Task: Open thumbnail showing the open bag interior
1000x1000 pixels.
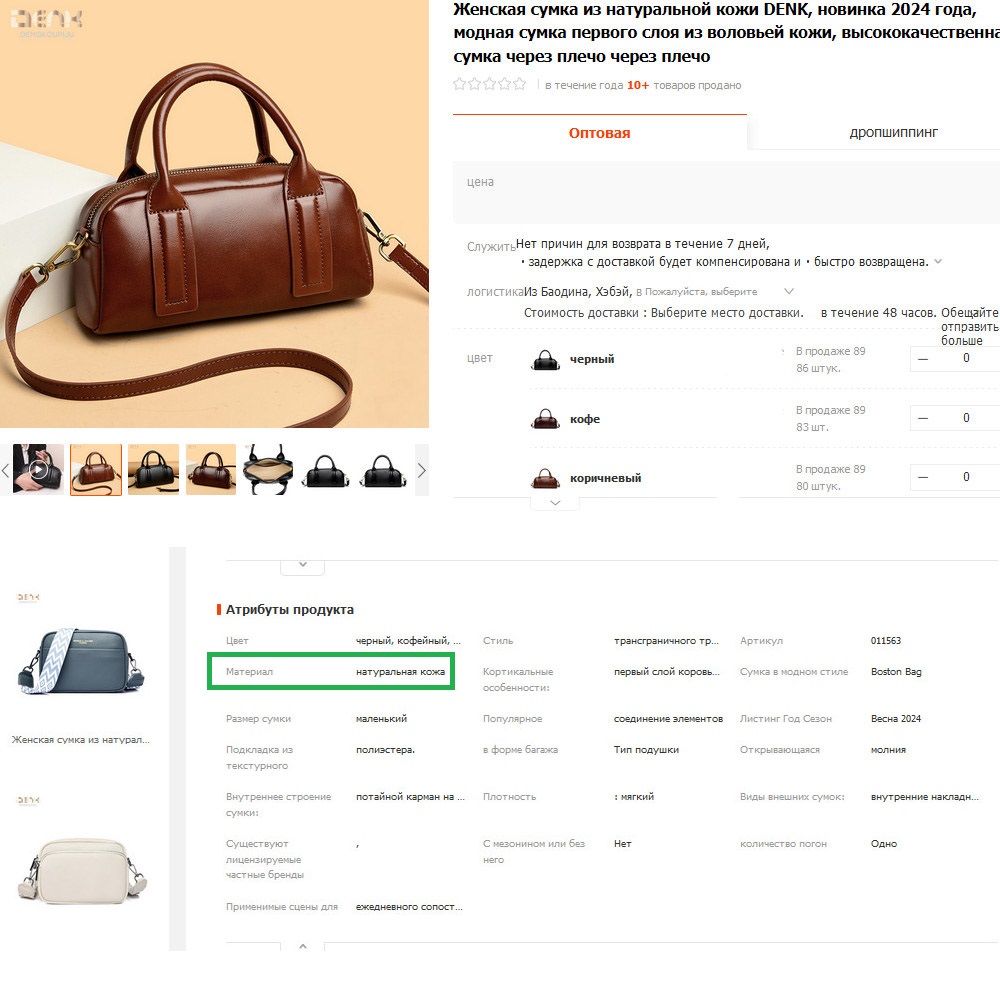Action: pos(268,470)
